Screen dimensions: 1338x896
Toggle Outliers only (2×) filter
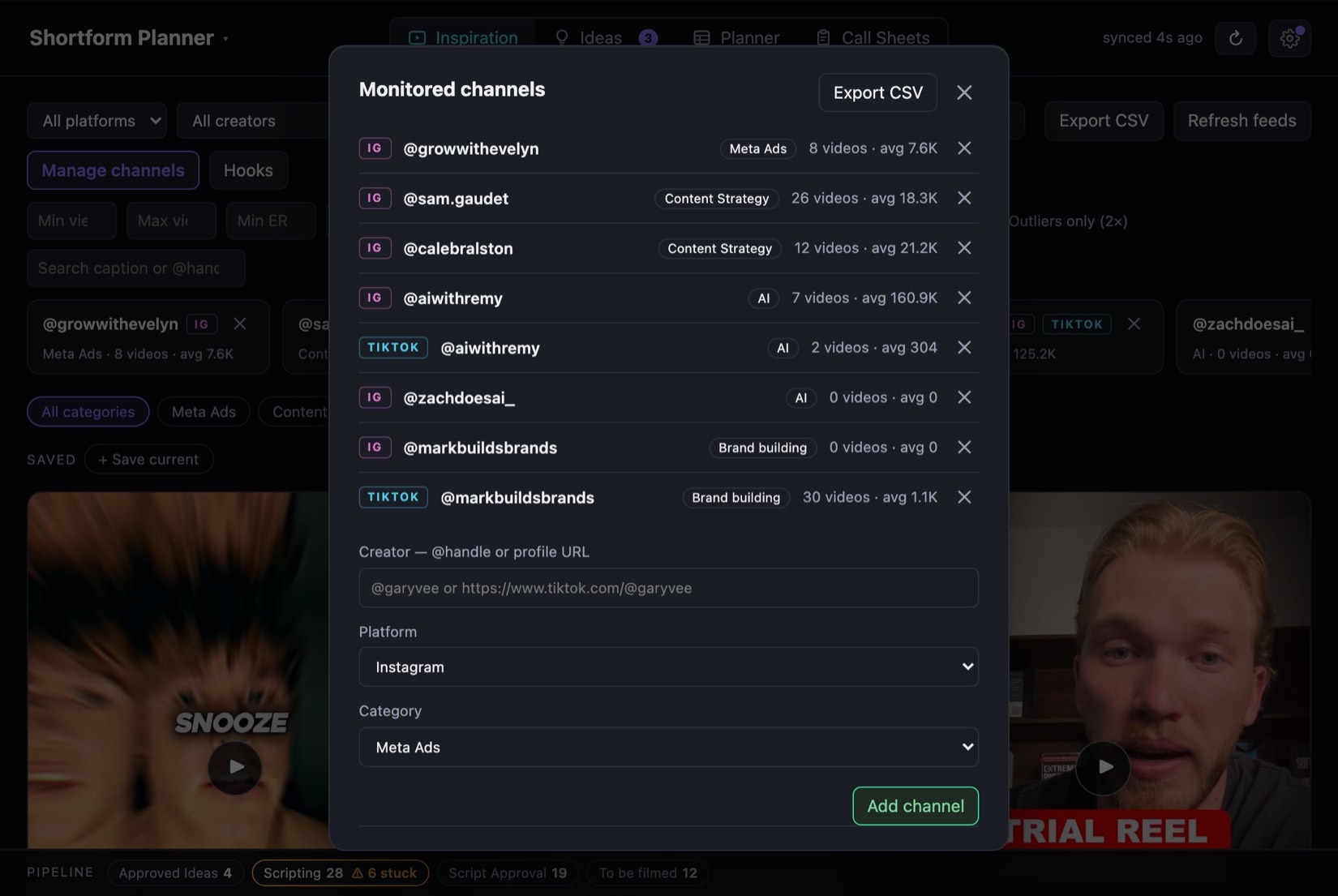coord(1067,221)
